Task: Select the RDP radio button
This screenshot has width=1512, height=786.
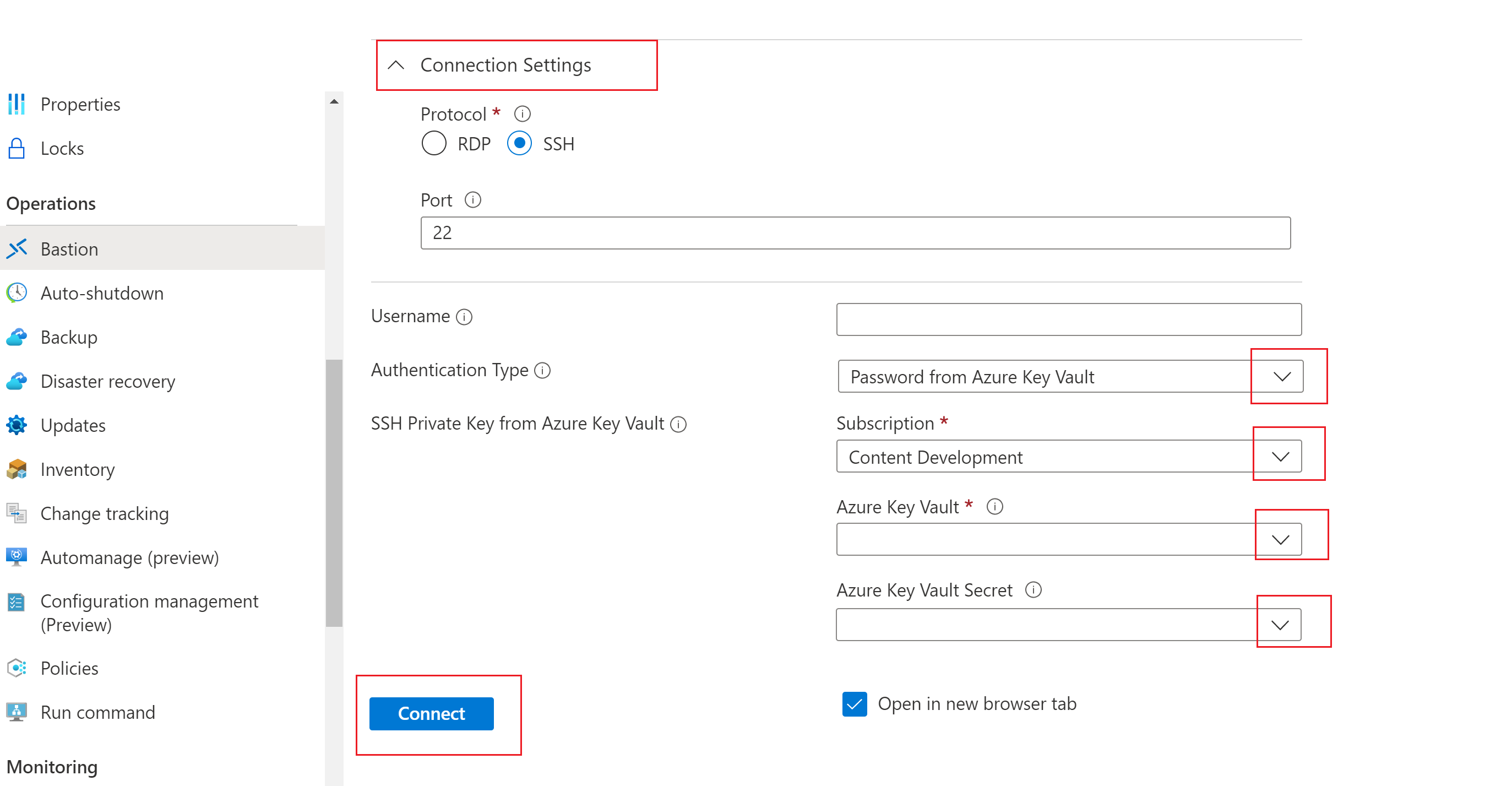Action: click(435, 143)
